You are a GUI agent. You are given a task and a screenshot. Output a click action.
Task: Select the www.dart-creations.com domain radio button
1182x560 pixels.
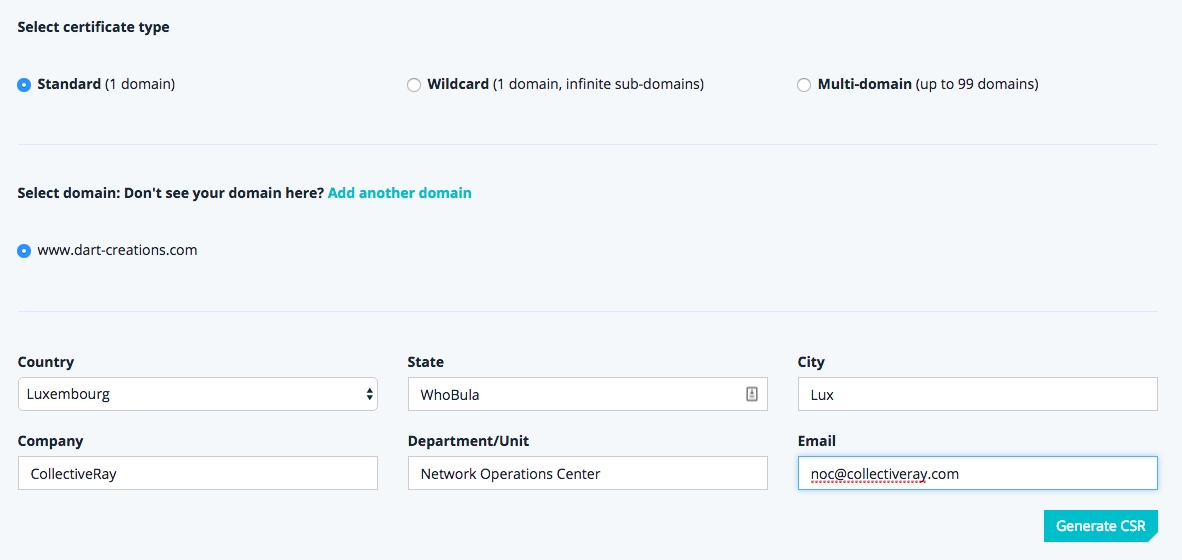click(x=24, y=251)
